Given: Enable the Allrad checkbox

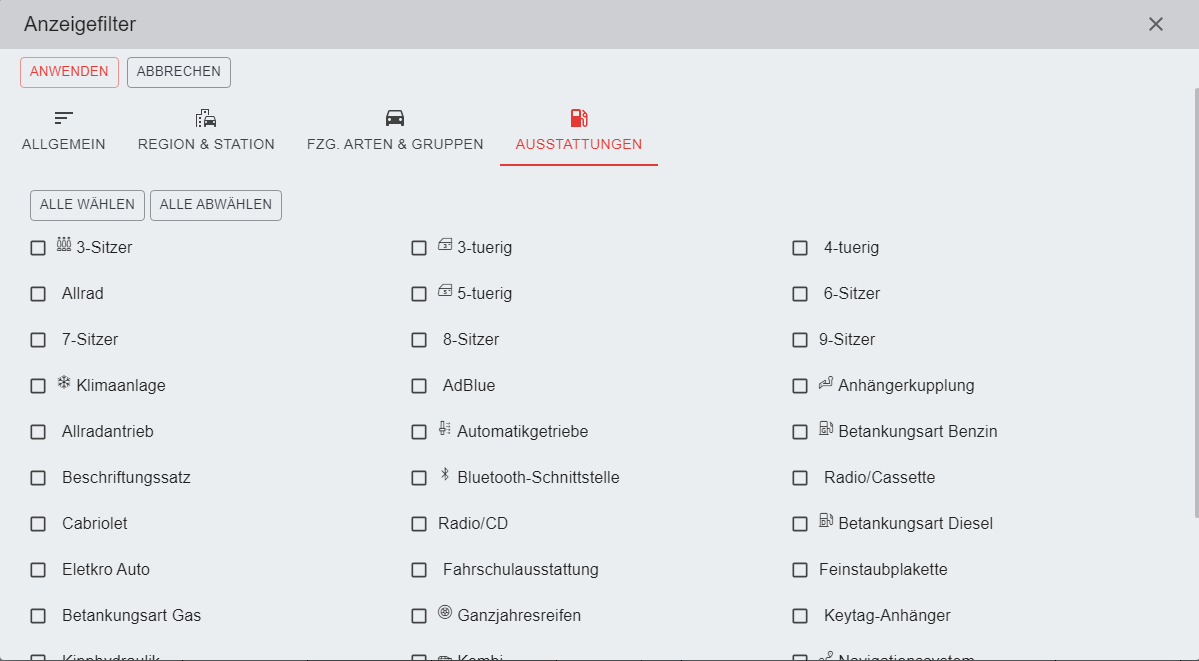Looking at the screenshot, I should 38,294.
